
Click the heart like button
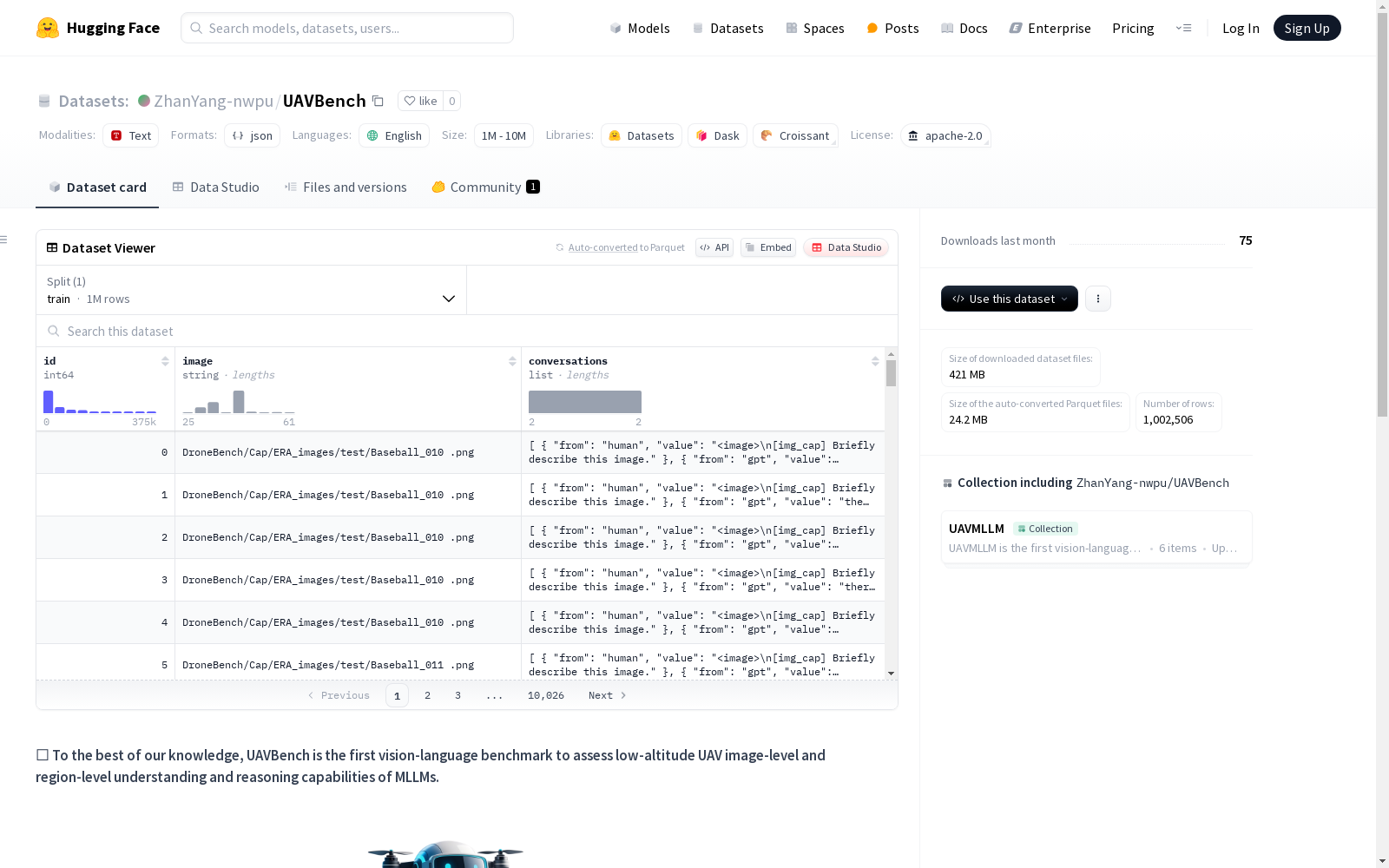coord(420,101)
